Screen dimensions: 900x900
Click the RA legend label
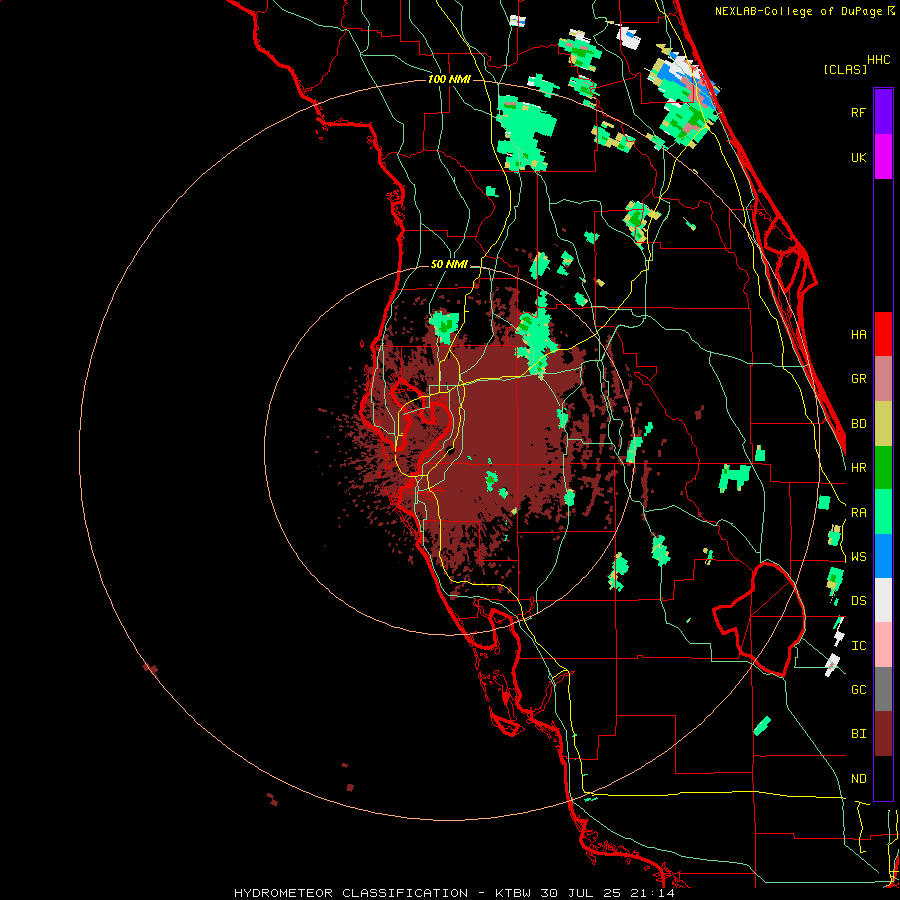click(x=858, y=513)
